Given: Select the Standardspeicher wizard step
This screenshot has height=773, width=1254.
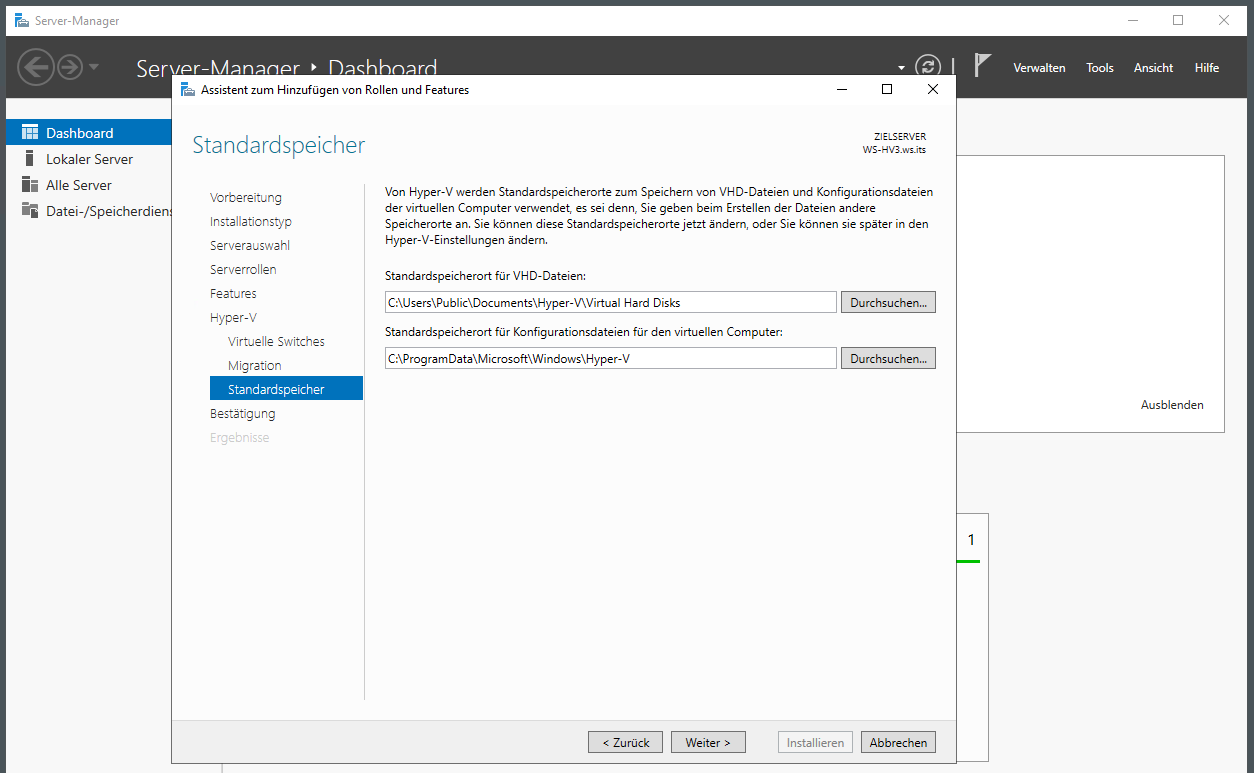Looking at the screenshot, I should click(x=286, y=389).
